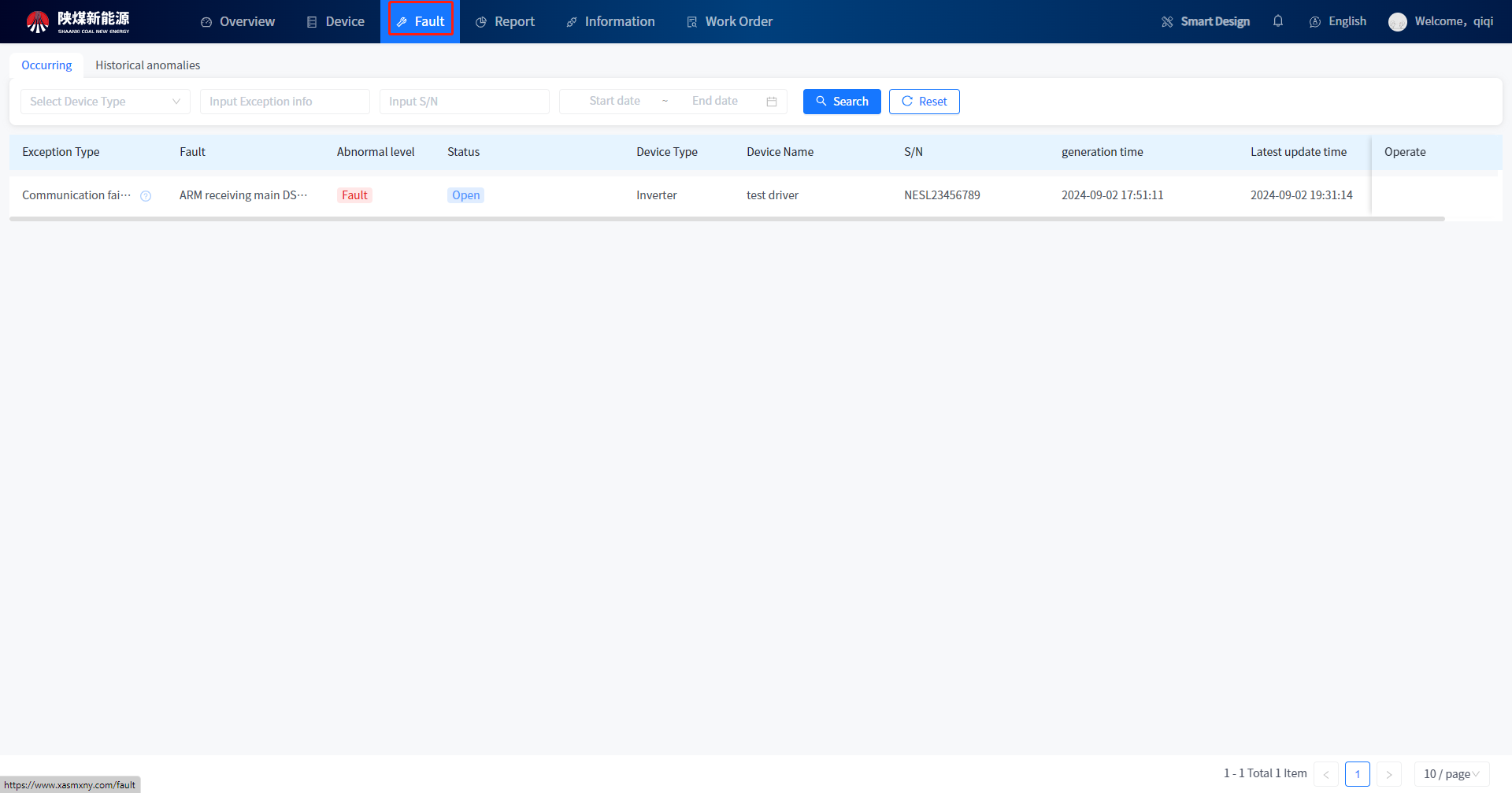This screenshot has height=793, width=1512.
Task: Click the Reset button
Action: point(924,102)
